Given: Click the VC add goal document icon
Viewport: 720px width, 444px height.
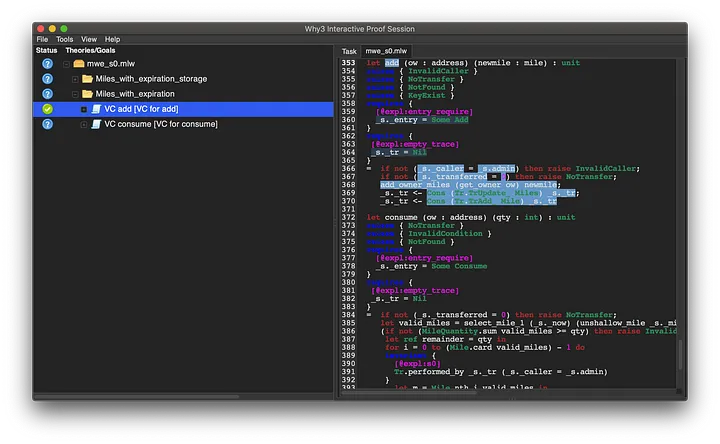Looking at the screenshot, I should pos(96,109).
